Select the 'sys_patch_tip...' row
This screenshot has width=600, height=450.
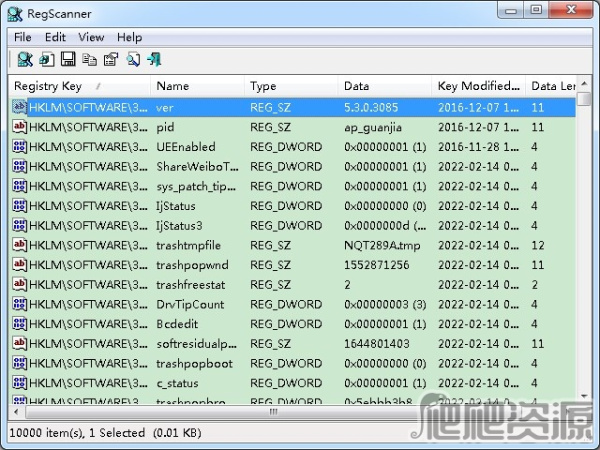293,186
